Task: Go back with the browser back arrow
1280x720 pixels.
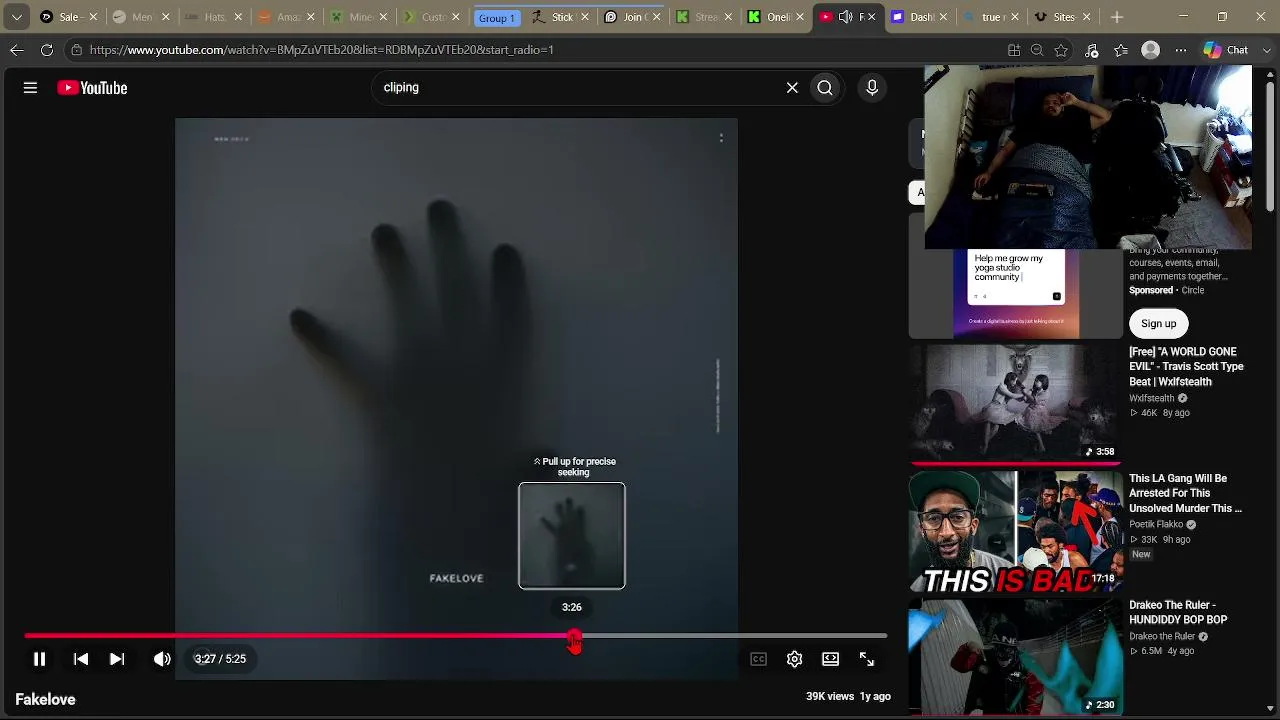Action: click(x=17, y=50)
